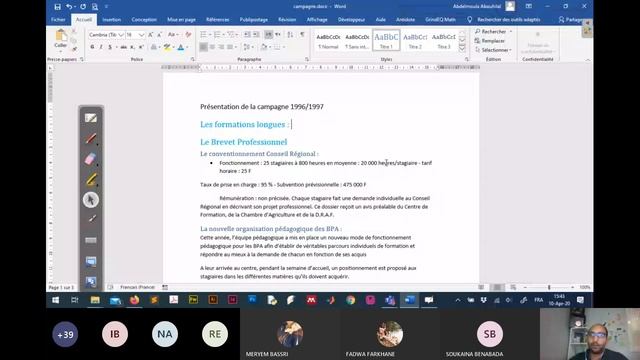640x360 pixels.
Task: Expand the Styles gallery more arrow
Action: (462, 48)
